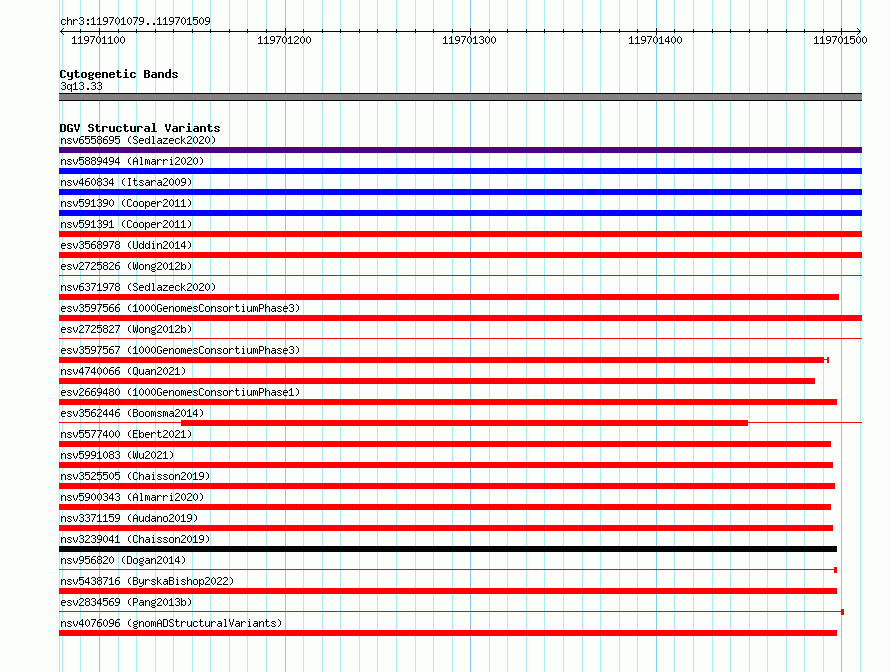
Task: Click nsv591391 (Cooper2011) label
Action: 126,224
